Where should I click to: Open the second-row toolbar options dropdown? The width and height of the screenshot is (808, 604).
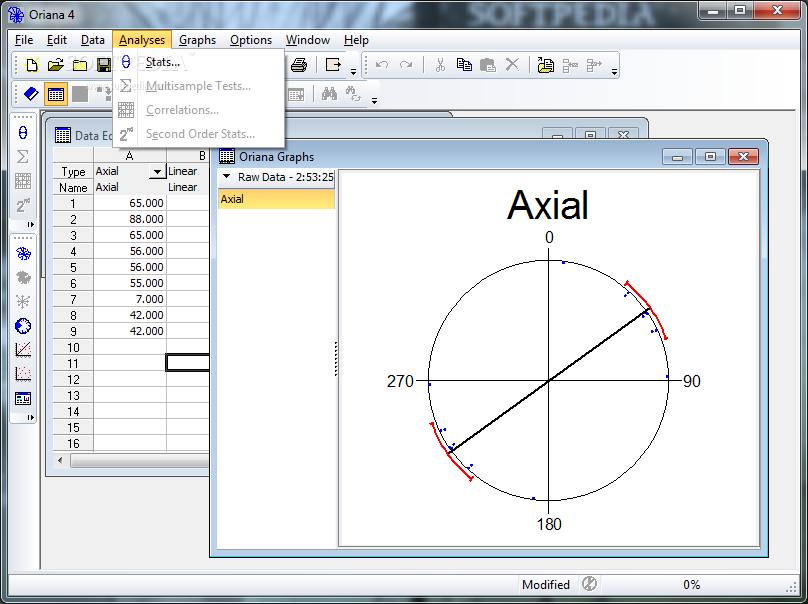coord(375,100)
